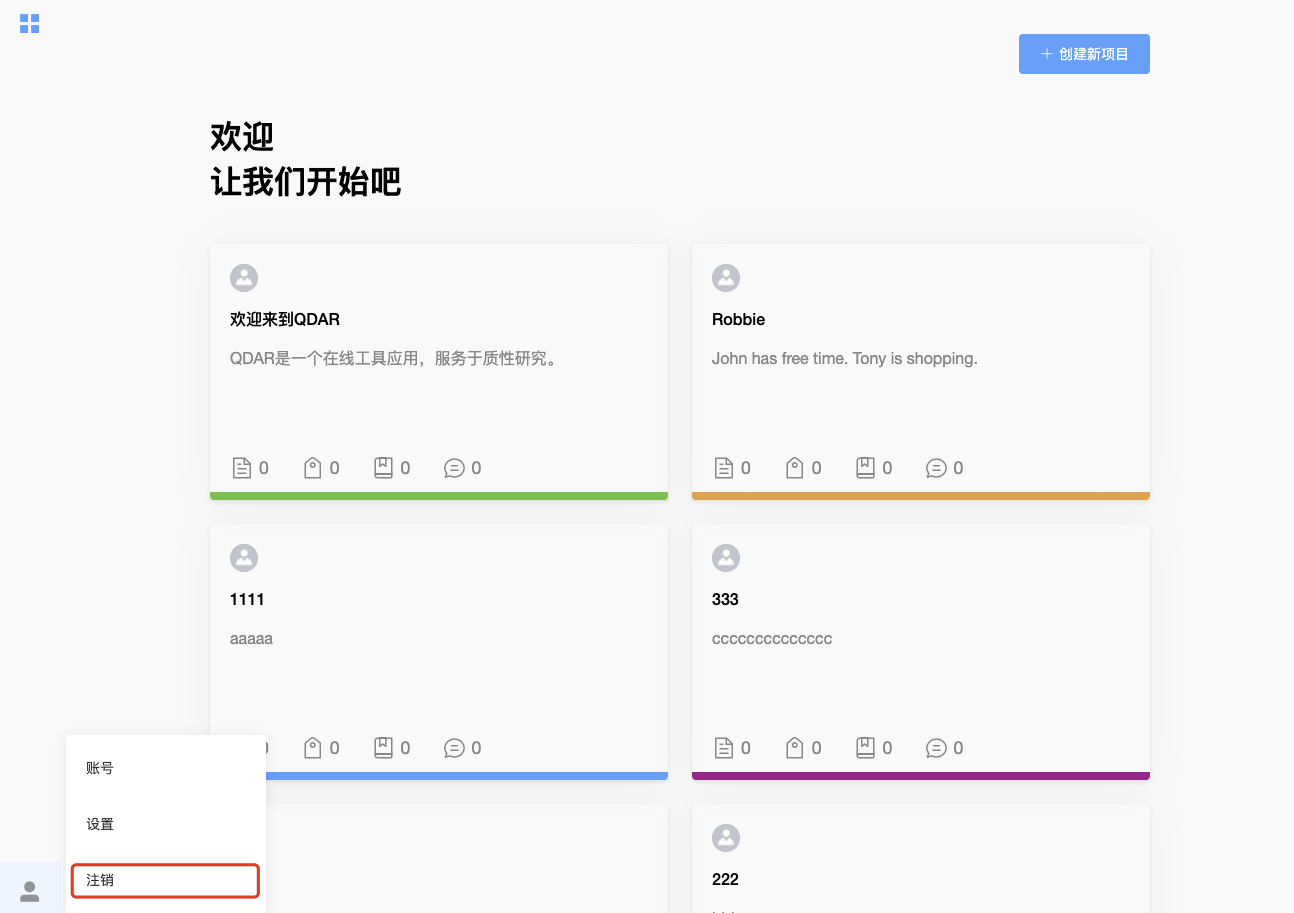The image size is (1294, 913).
Task: Click the document icon on Robbie card
Action: (x=723, y=468)
